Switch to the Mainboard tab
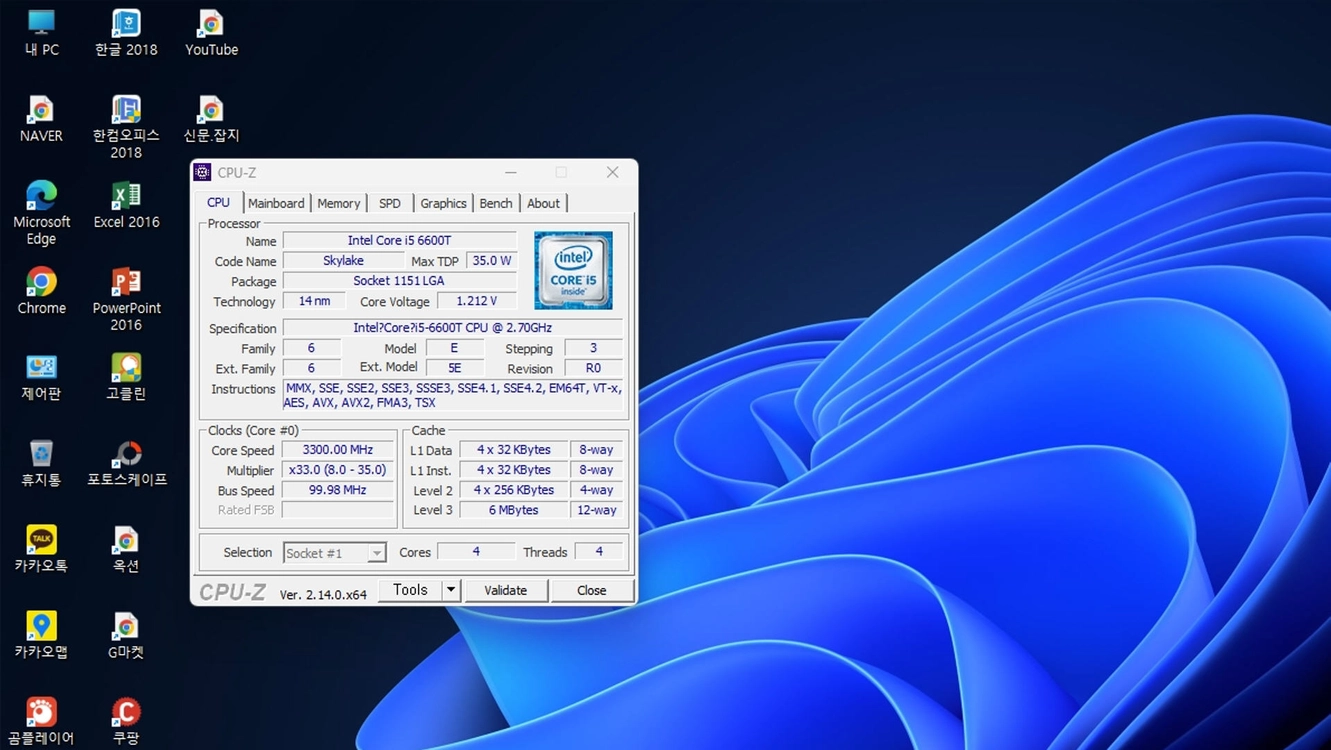Image resolution: width=1331 pixels, height=750 pixels. click(276, 203)
